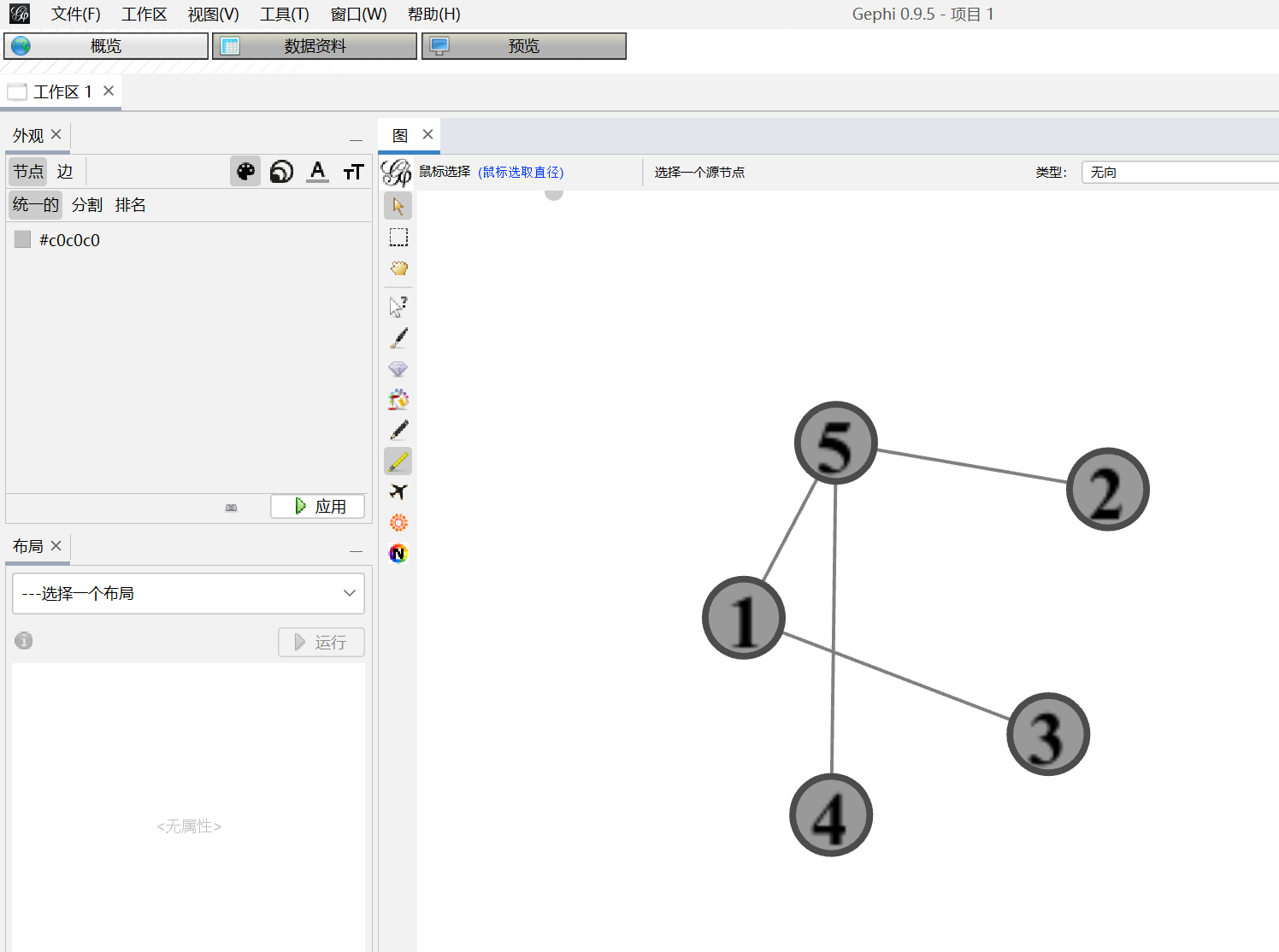Image resolution: width=1279 pixels, height=952 pixels.
Task: Switch to the node size appearance icon
Action: pos(281,172)
